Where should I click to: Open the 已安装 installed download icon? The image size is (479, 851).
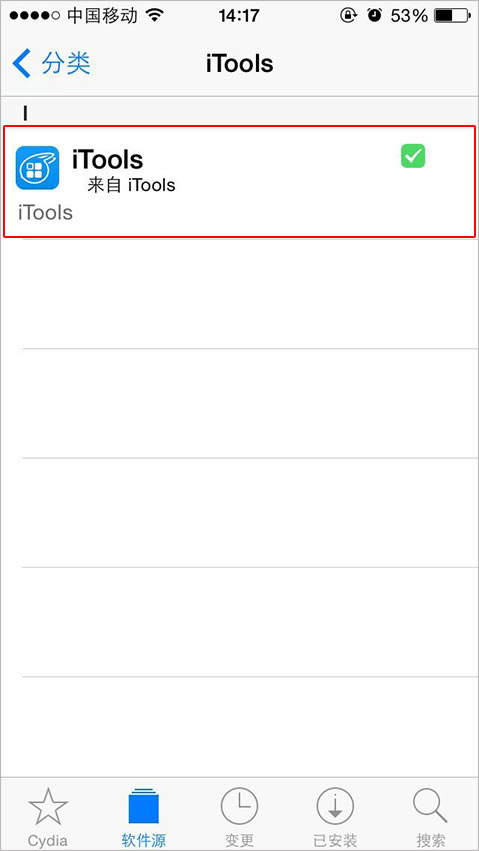(x=335, y=807)
